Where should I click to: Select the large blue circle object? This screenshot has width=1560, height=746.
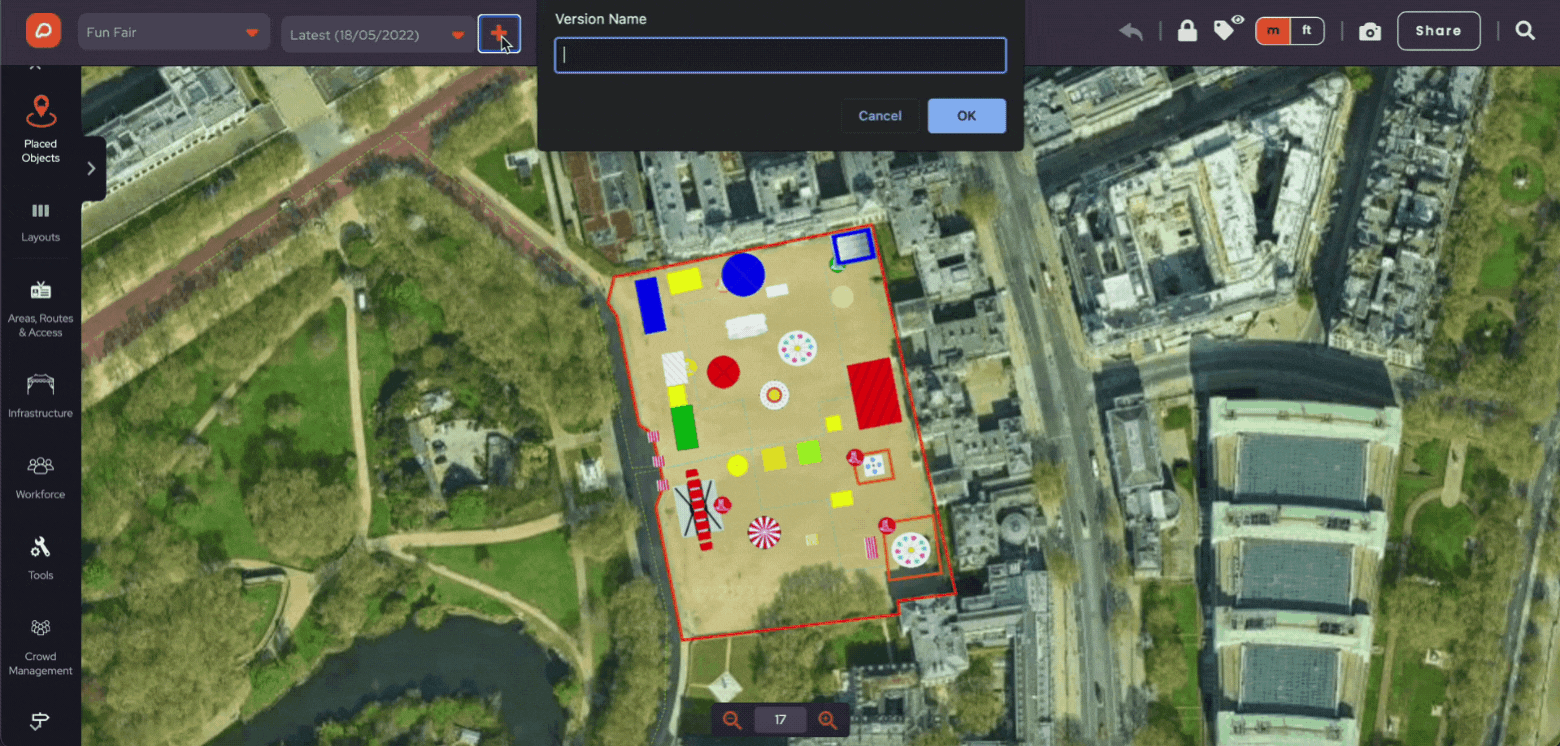743,275
